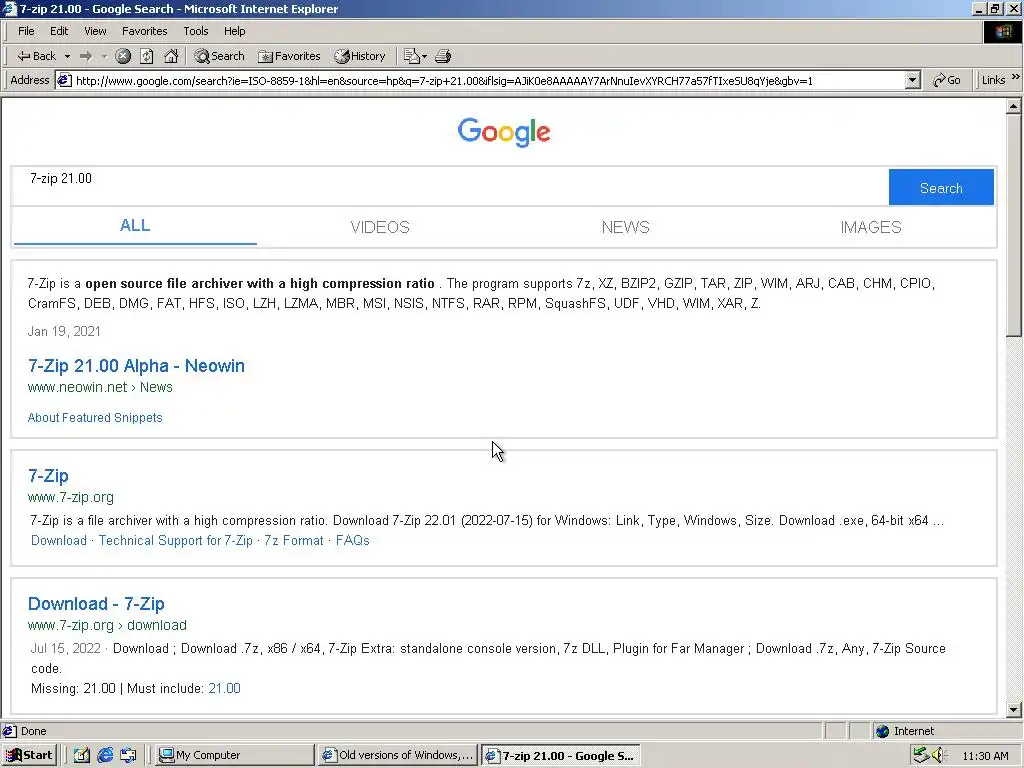This screenshot has width=1024, height=768.
Task: Open the Windows Start button
Action: 29,755
